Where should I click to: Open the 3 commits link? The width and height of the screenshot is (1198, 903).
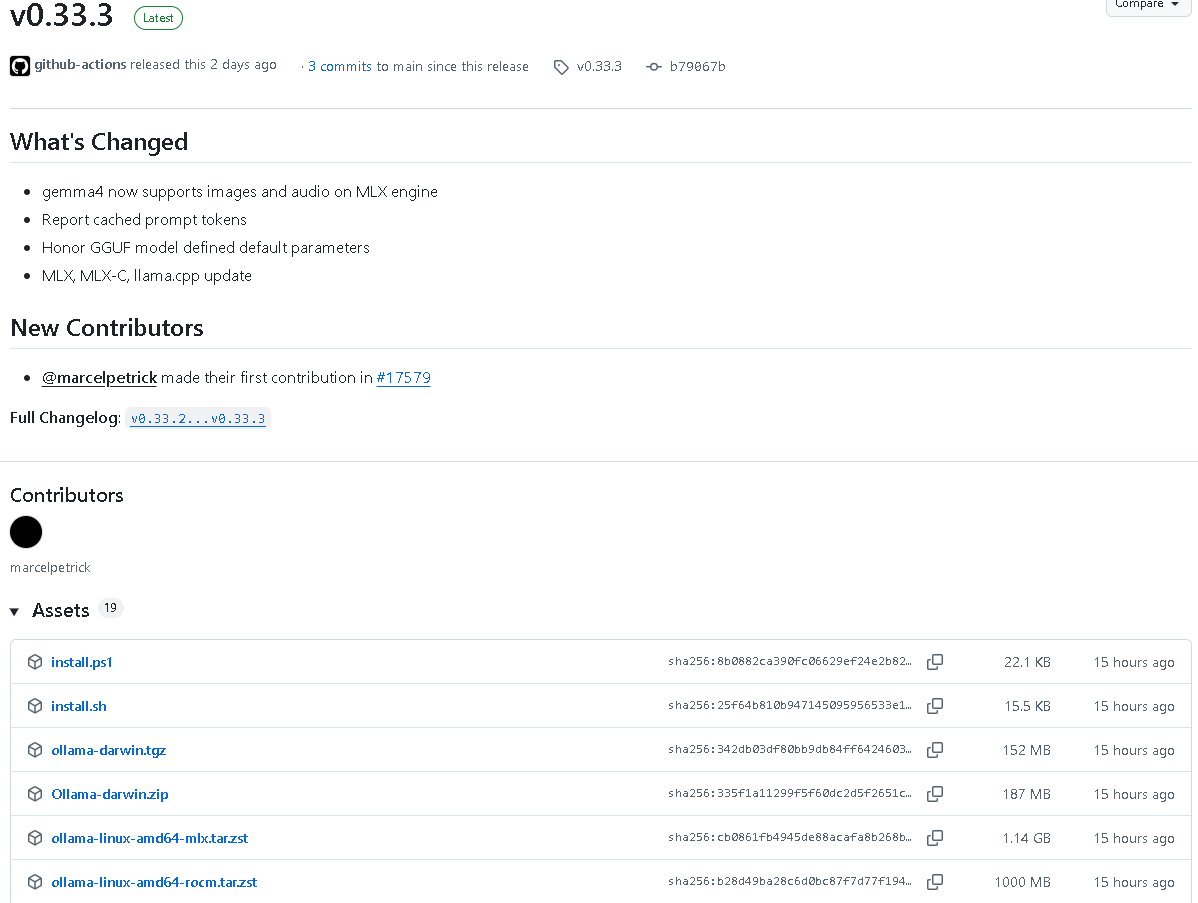(x=340, y=66)
